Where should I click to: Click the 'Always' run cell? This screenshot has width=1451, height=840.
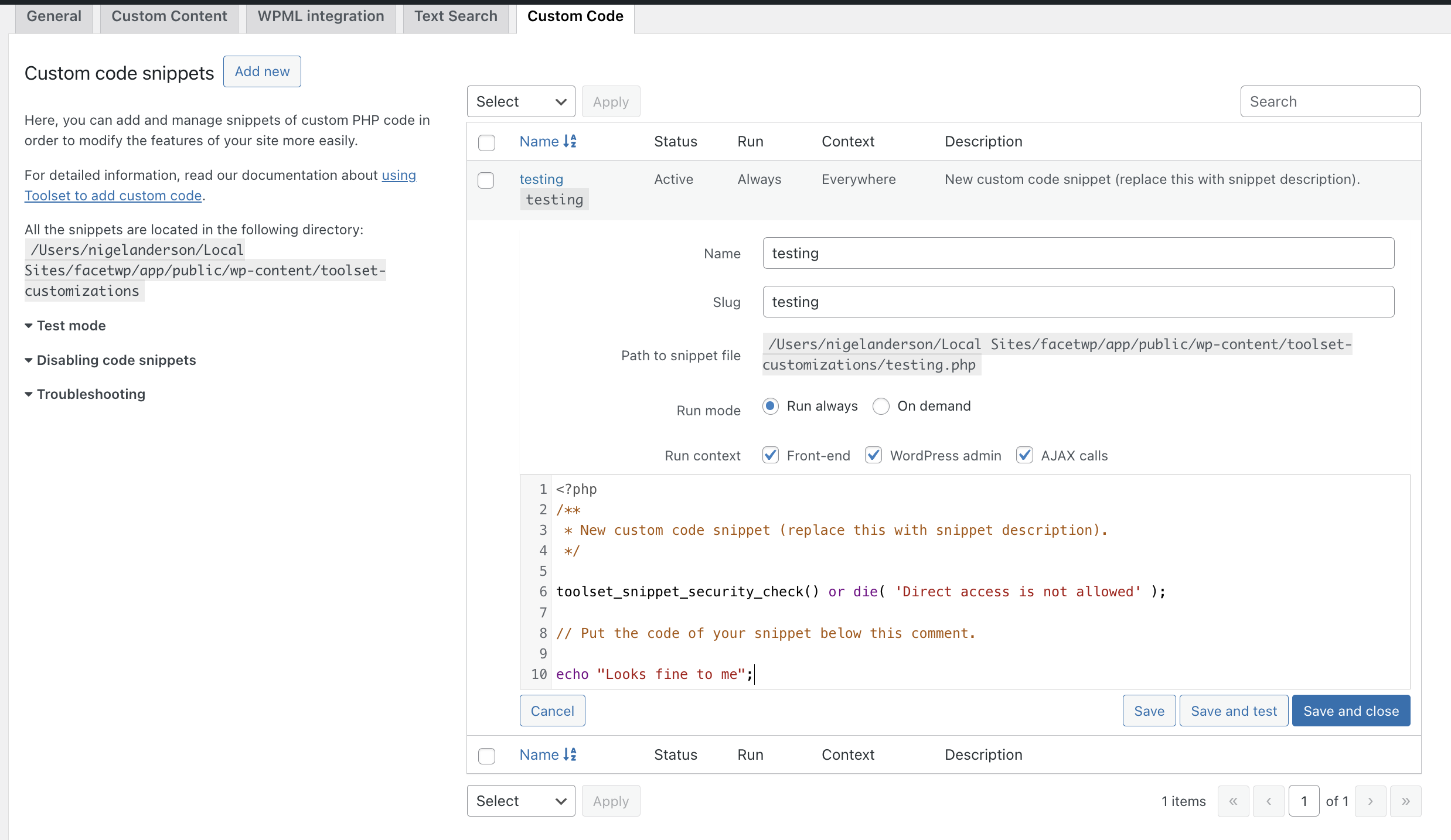point(759,179)
